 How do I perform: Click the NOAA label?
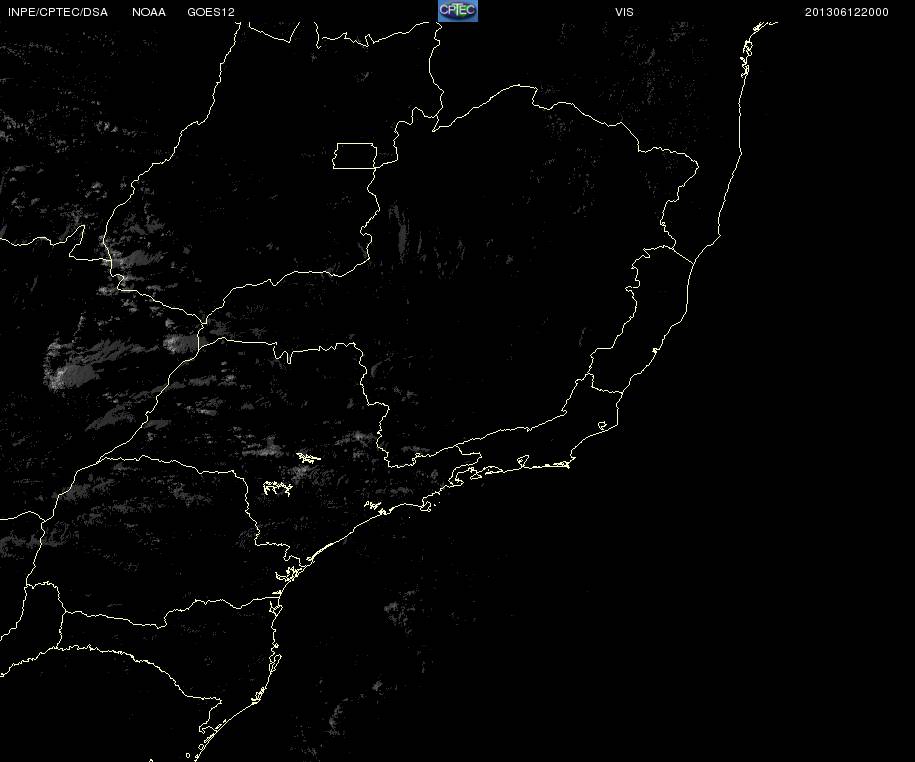click(x=149, y=12)
